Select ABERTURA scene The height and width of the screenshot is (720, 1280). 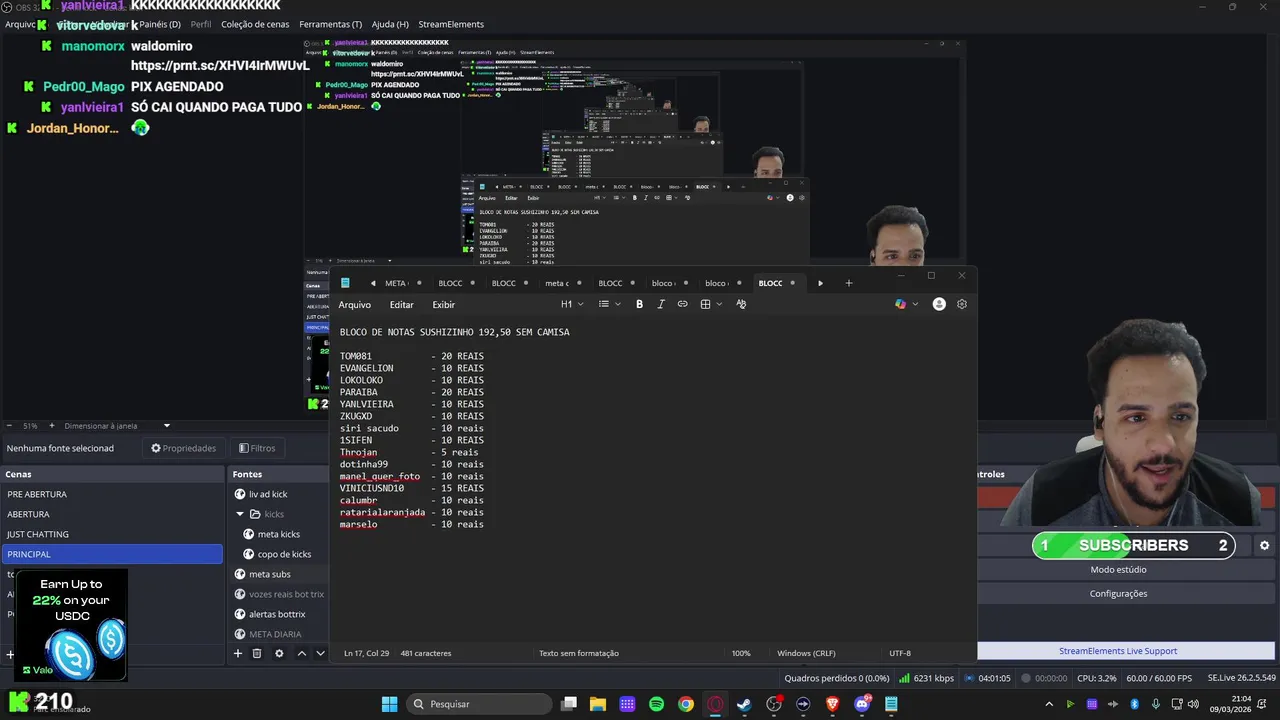112,514
